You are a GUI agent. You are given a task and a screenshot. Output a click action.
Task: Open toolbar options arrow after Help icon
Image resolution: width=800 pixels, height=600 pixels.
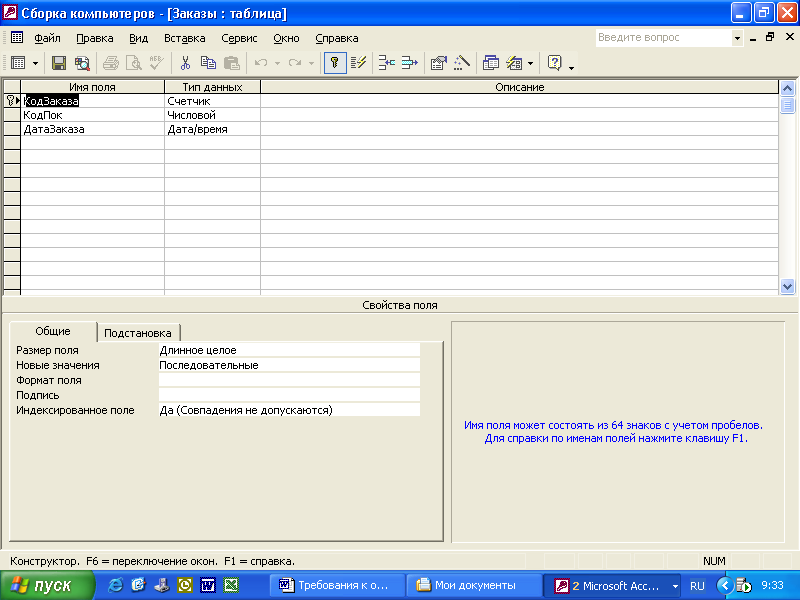(571, 68)
